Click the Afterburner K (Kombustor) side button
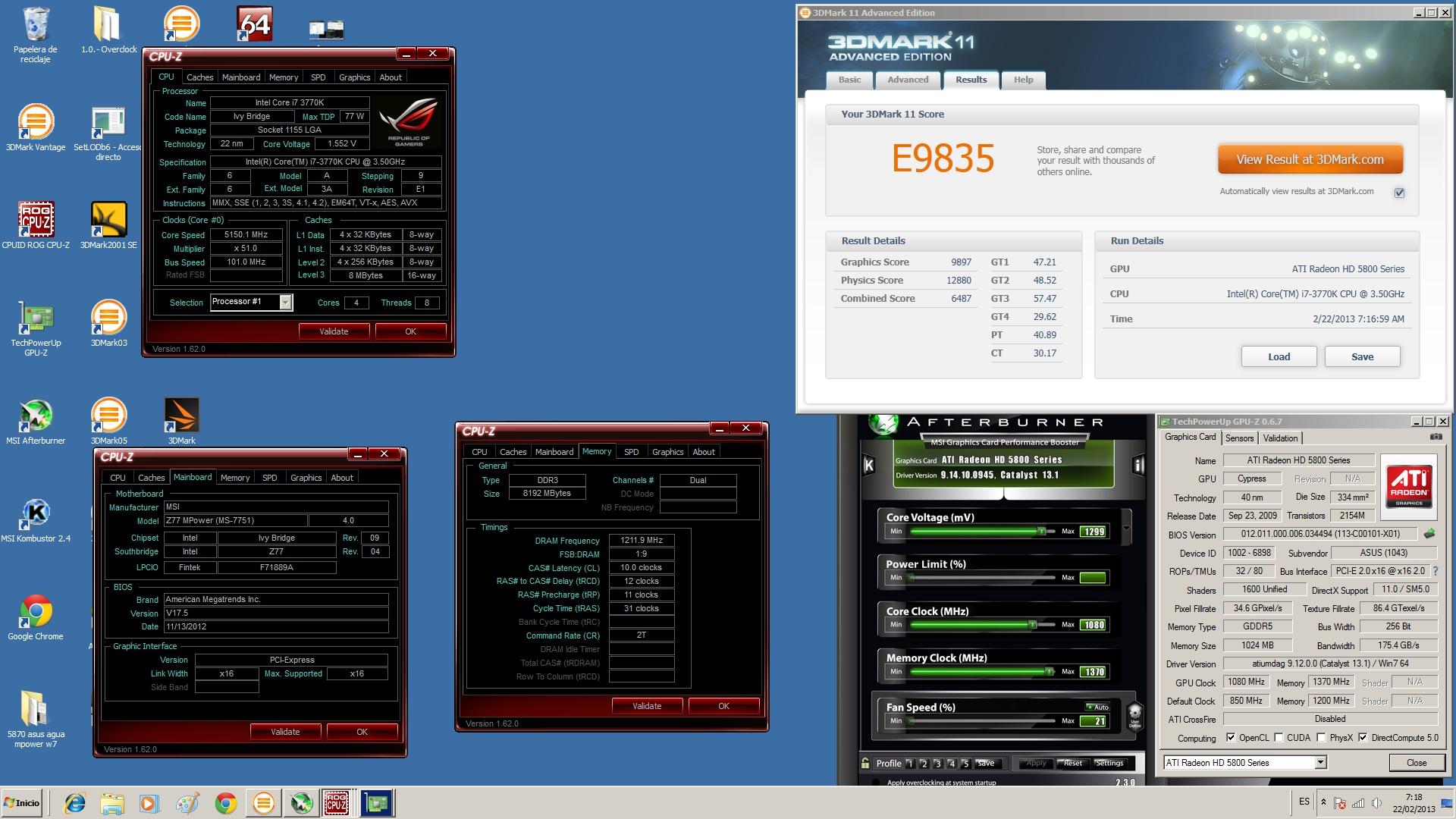The height and width of the screenshot is (819, 1456). [869, 465]
